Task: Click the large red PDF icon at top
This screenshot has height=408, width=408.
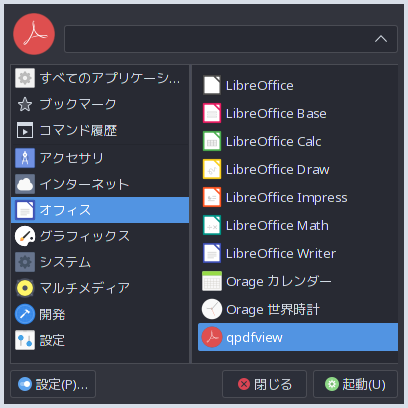Action: [34, 34]
